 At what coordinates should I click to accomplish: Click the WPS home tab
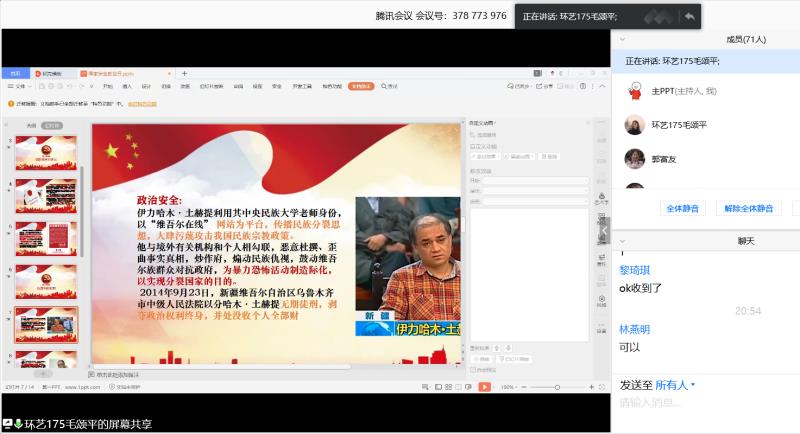click(x=16, y=73)
